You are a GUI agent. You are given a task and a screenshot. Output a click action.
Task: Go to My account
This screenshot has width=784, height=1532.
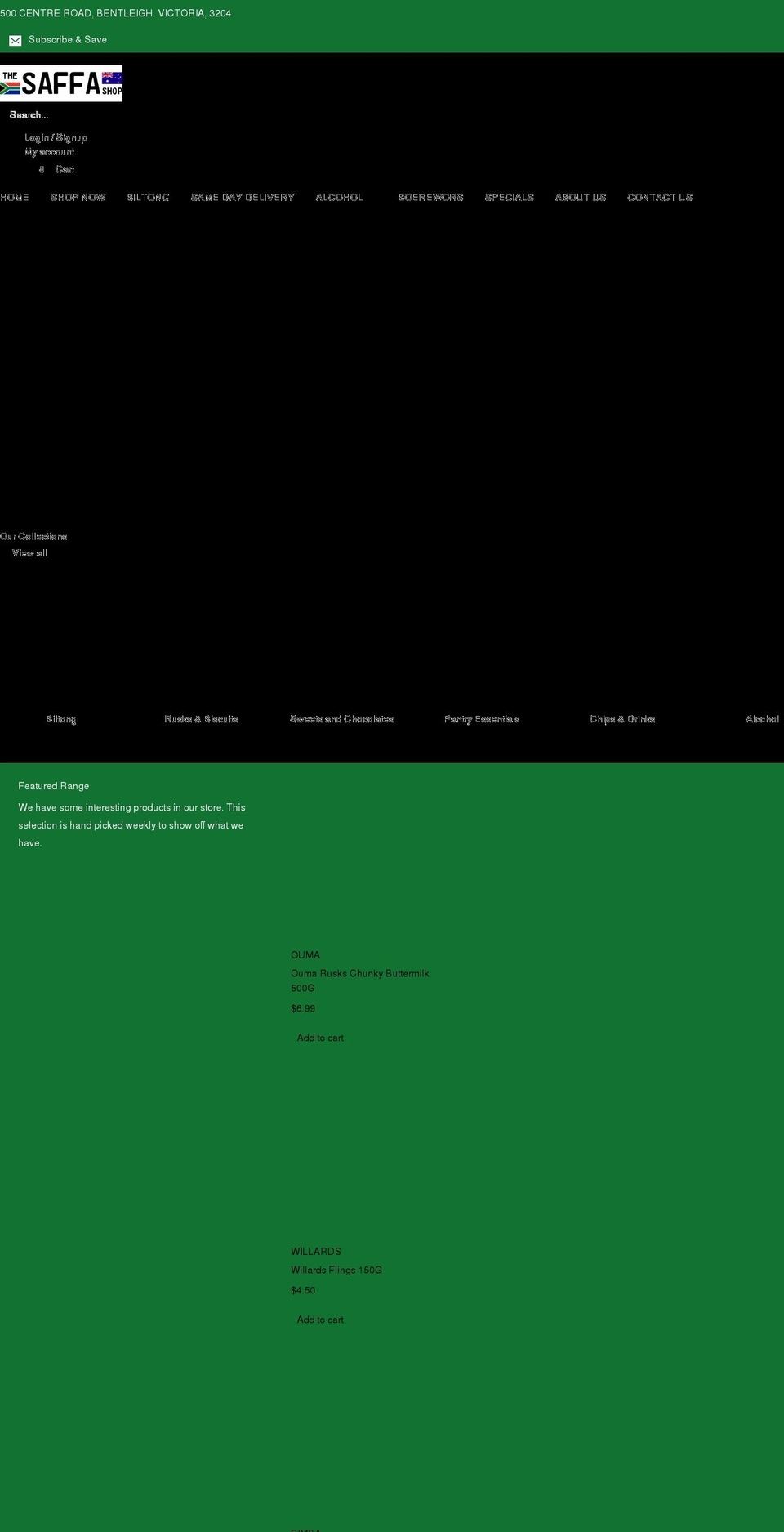point(50,152)
